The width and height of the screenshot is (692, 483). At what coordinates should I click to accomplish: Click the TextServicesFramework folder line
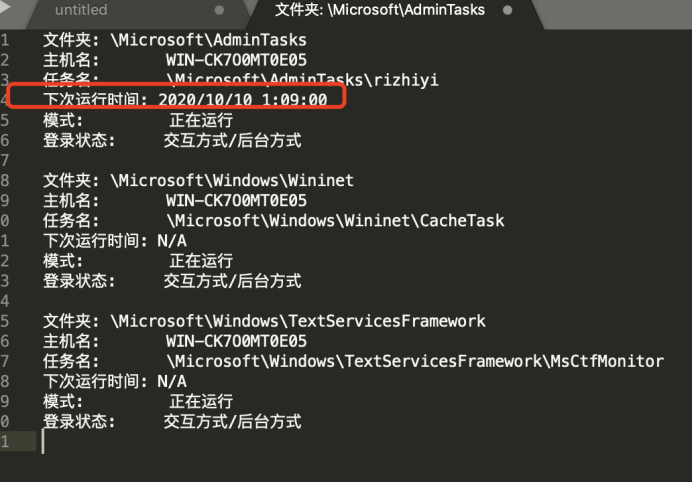264,321
